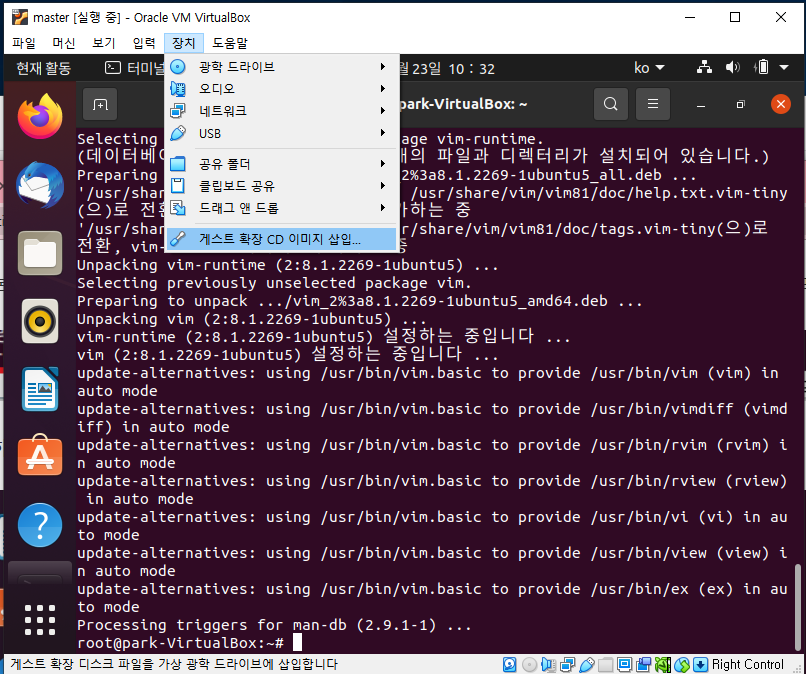
Task: Click the shared folders status bar icon
Action: (606, 665)
